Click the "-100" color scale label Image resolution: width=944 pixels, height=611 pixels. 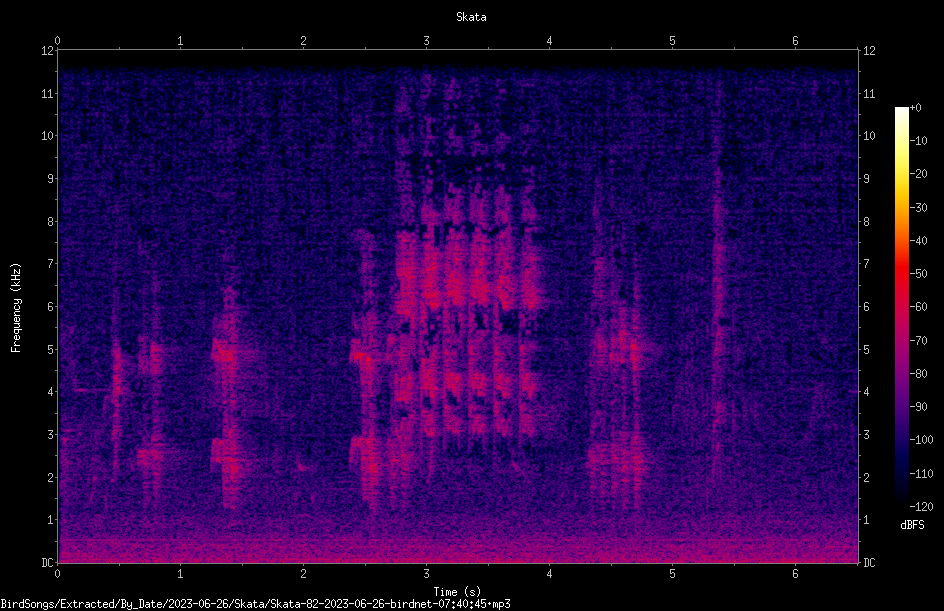click(921, 440)
